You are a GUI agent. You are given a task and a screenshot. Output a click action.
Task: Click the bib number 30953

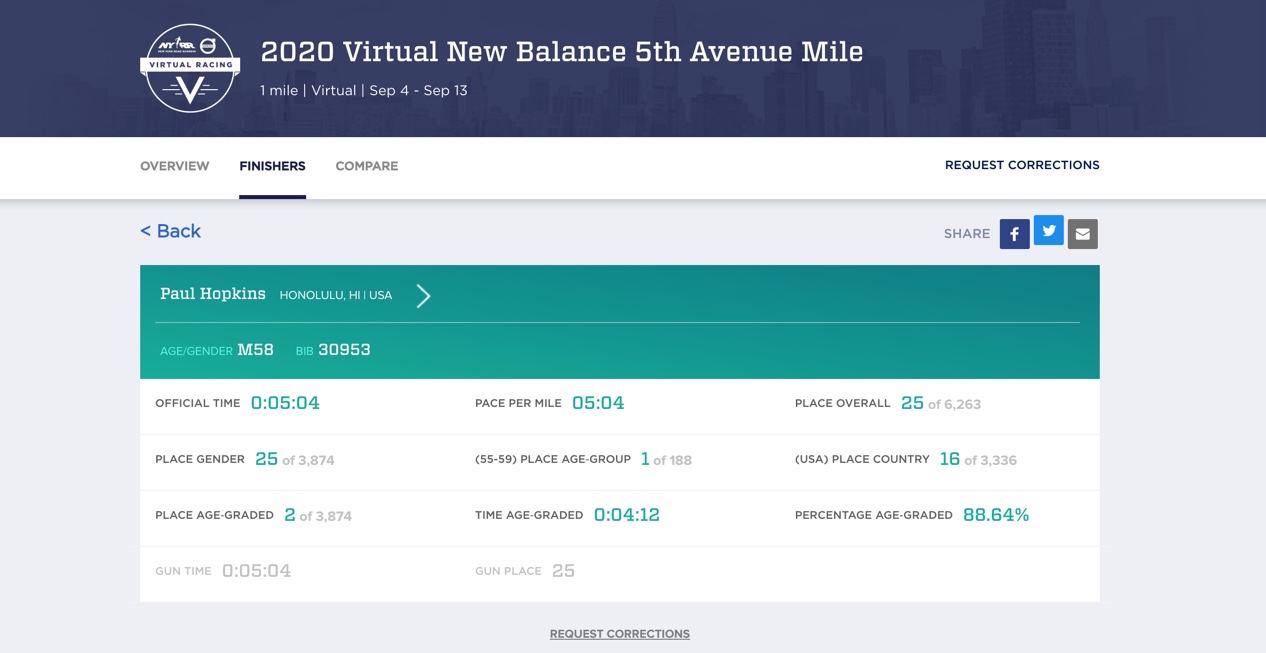(345, 350)
